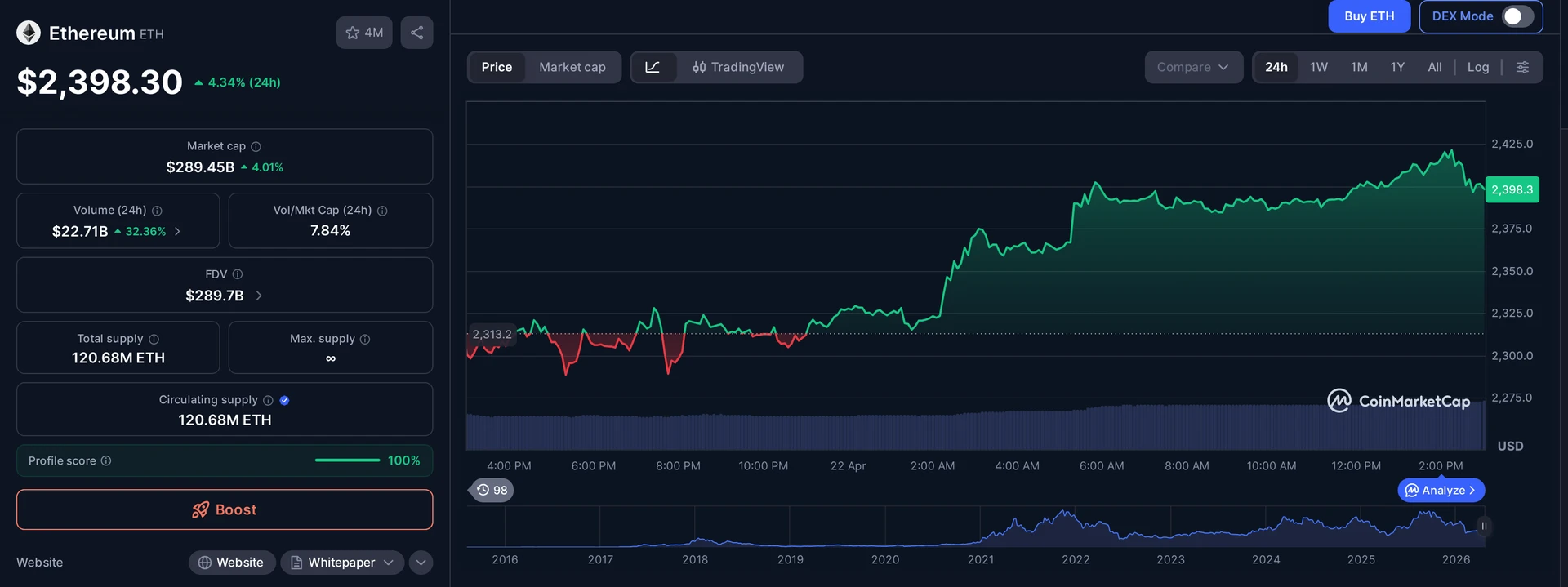Toggle DEX Mode switch
This screenshot has height=587, width=1568.
(1518, 16)
